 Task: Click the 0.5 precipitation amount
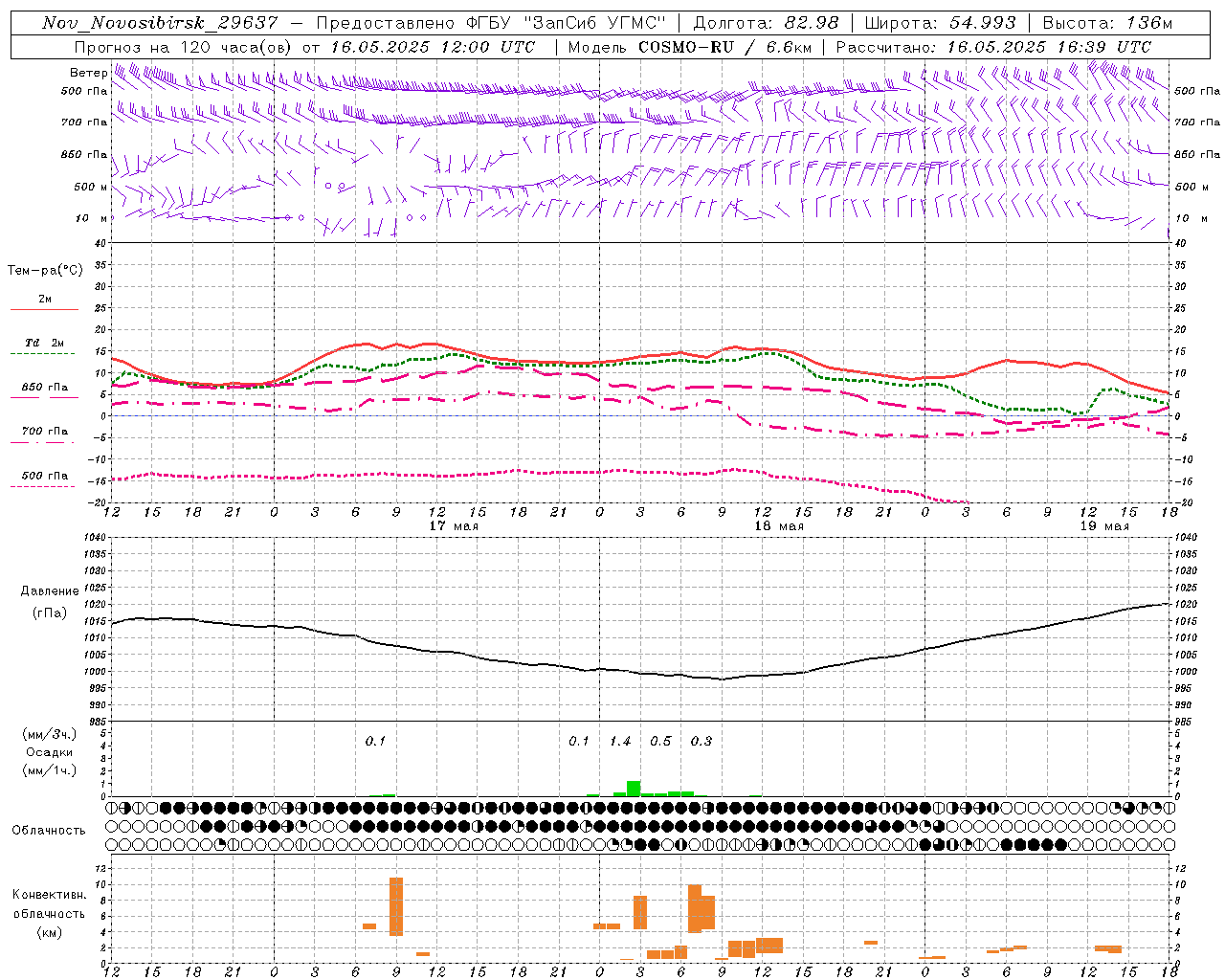660,742
